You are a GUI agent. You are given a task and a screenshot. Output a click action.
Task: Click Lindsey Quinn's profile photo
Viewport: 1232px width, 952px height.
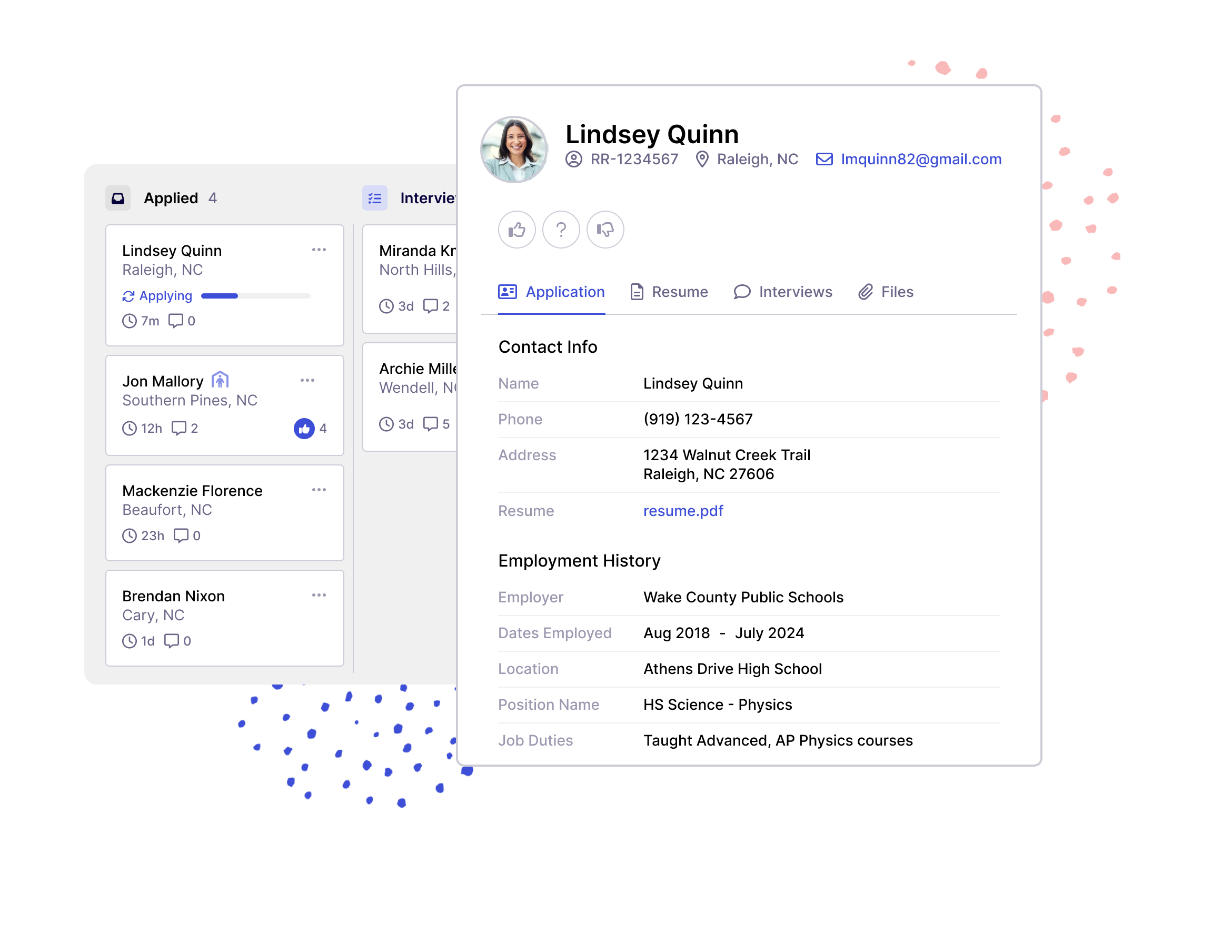tap(514, 150)
